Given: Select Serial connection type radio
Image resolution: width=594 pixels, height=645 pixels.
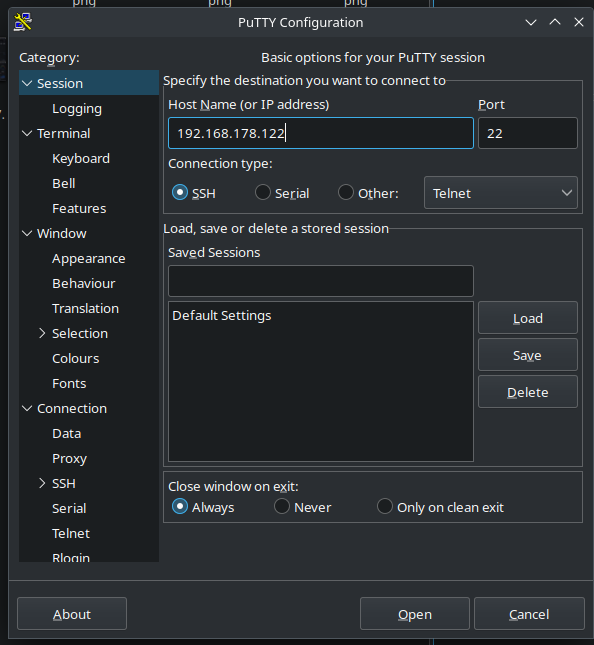Looking at the screenshot, I should [262, 192].
